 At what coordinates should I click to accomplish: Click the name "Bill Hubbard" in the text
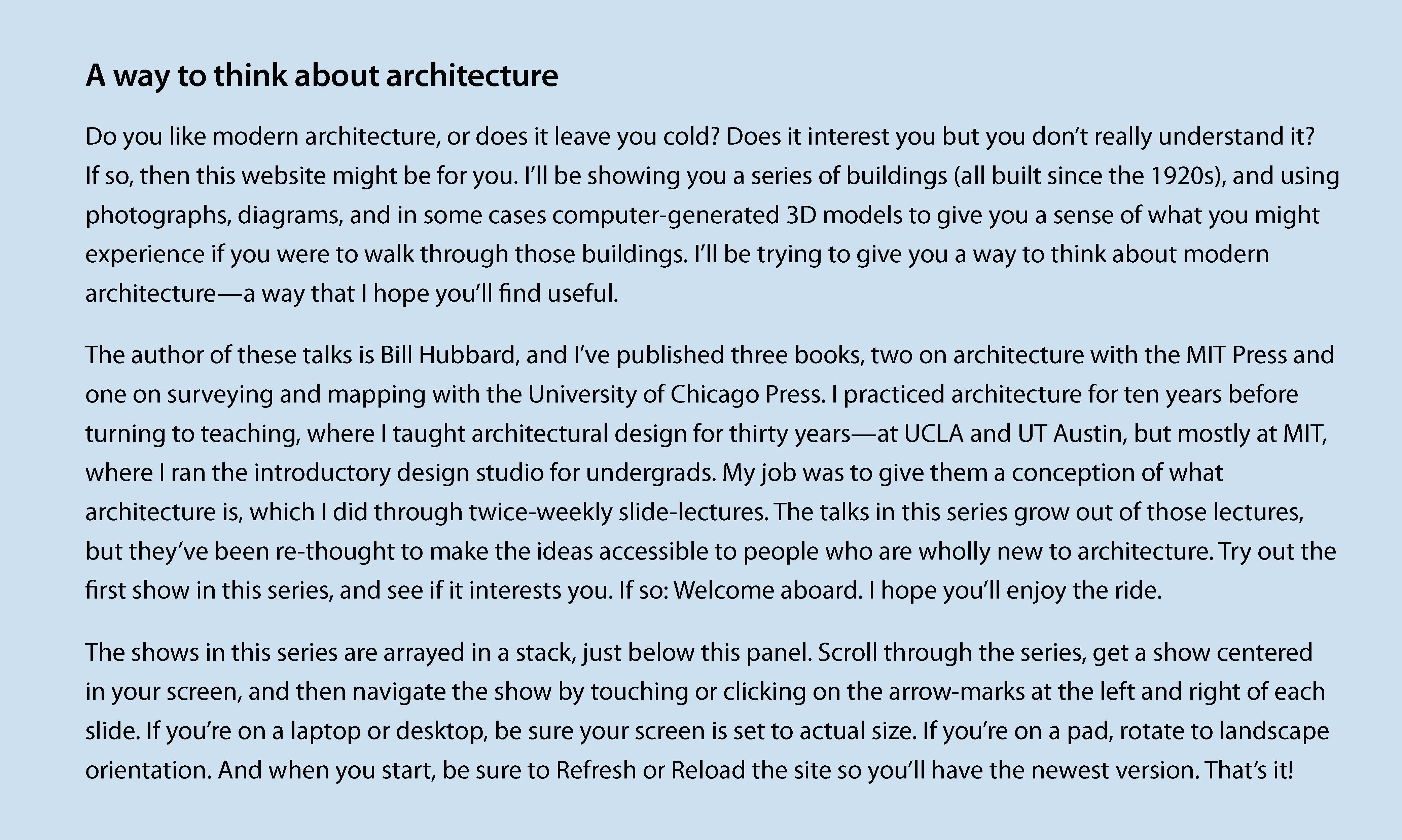(447, 355)
